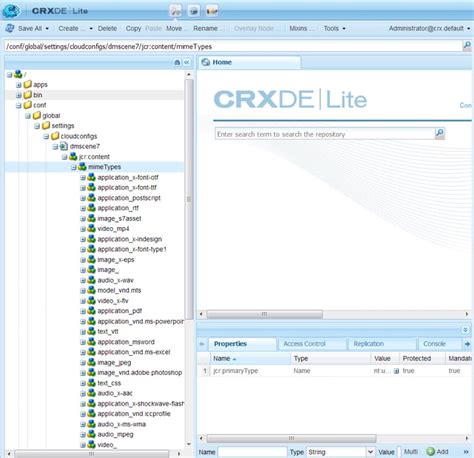
Task: Switch to the Replication tab
Action: (369, 344)
